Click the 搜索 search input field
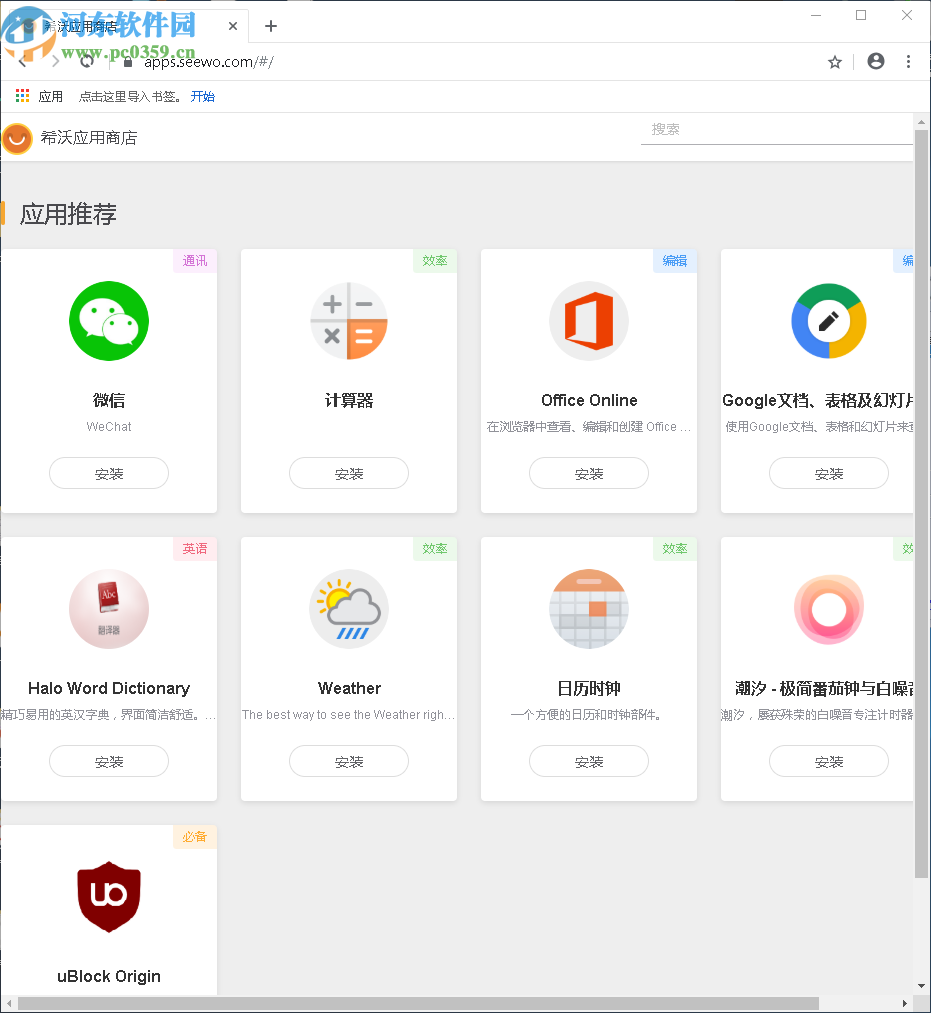Screen dimensions: 931x1013 (777, 130)
